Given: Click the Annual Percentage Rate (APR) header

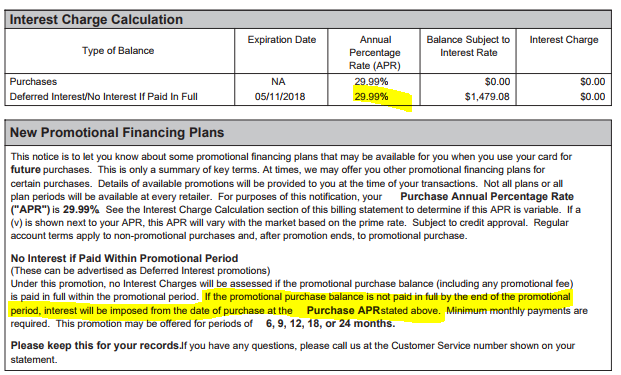Looking at the screenshot, I should [x=375, y=53].
